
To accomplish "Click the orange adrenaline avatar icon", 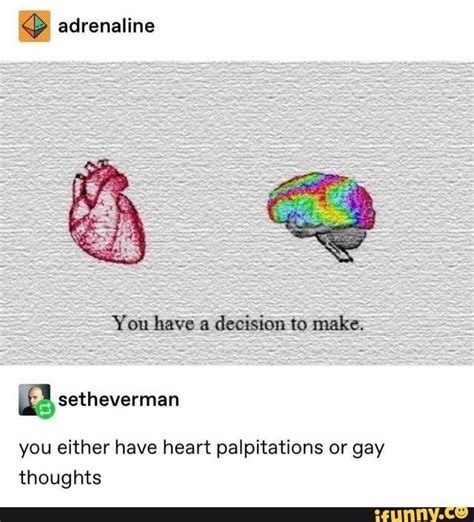I will pos(34,26).
